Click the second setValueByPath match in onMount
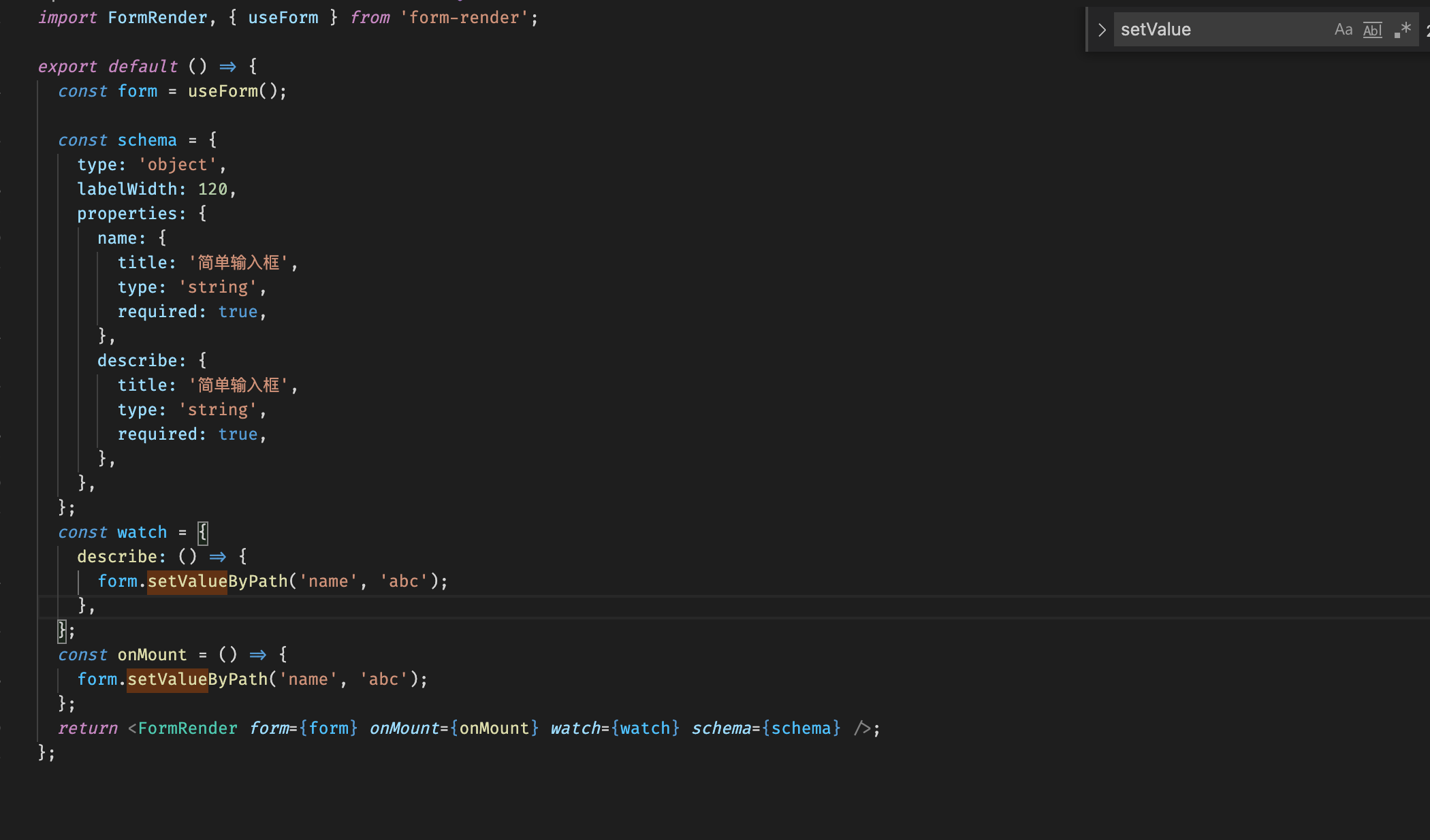This screenshot has width=1430, height=840. (167, 679)
